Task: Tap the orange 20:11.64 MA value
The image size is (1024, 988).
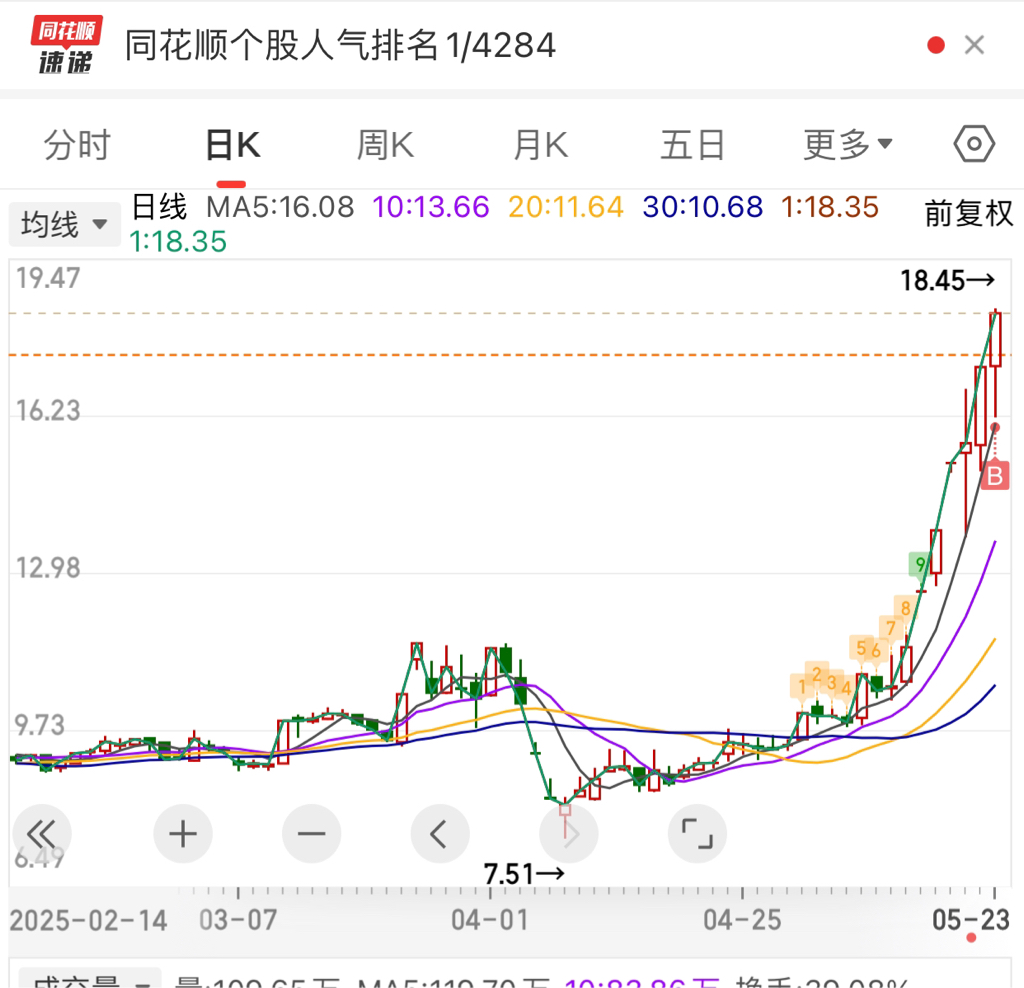Action: point(566,207)
